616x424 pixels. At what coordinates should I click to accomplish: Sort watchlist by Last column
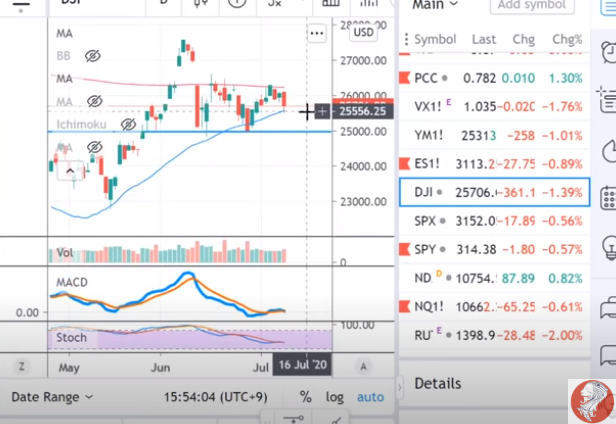tap(484, 39)
